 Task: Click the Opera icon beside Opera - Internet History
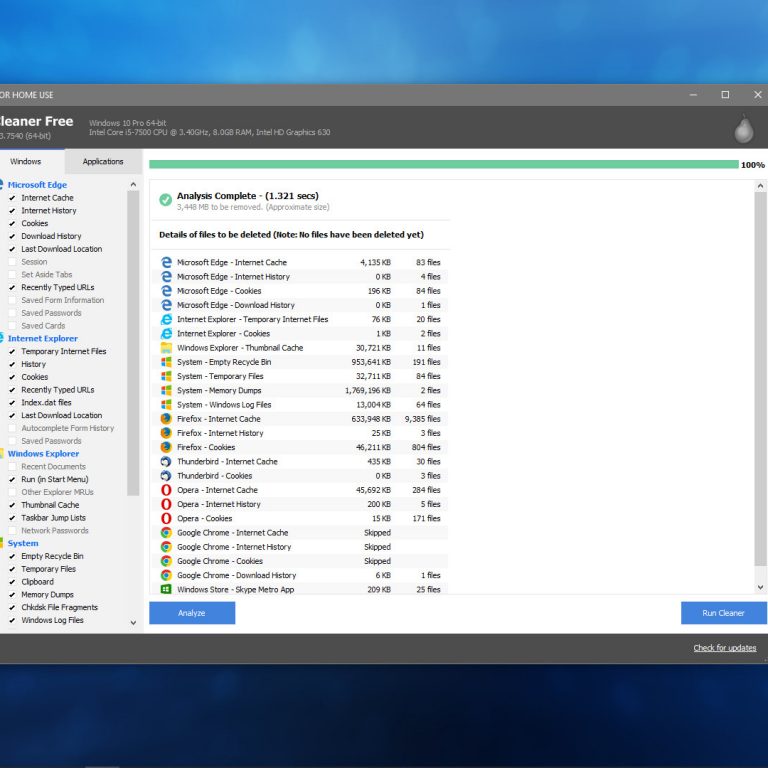[166, 504]
